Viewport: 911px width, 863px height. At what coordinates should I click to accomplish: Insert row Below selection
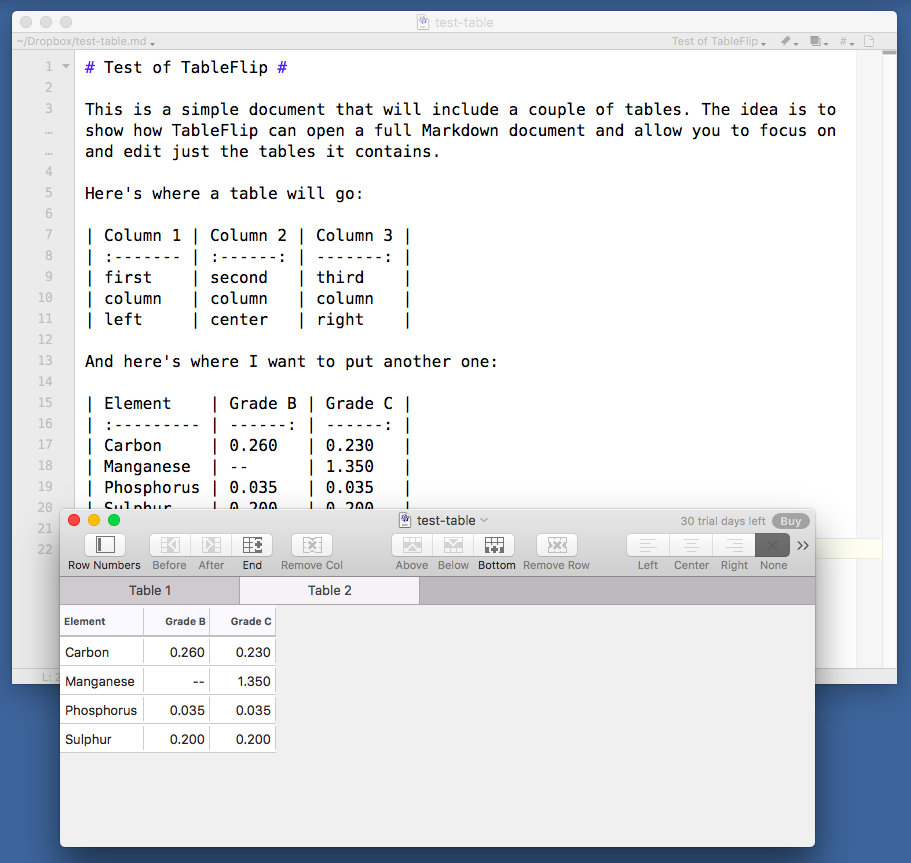pos(453,545)
